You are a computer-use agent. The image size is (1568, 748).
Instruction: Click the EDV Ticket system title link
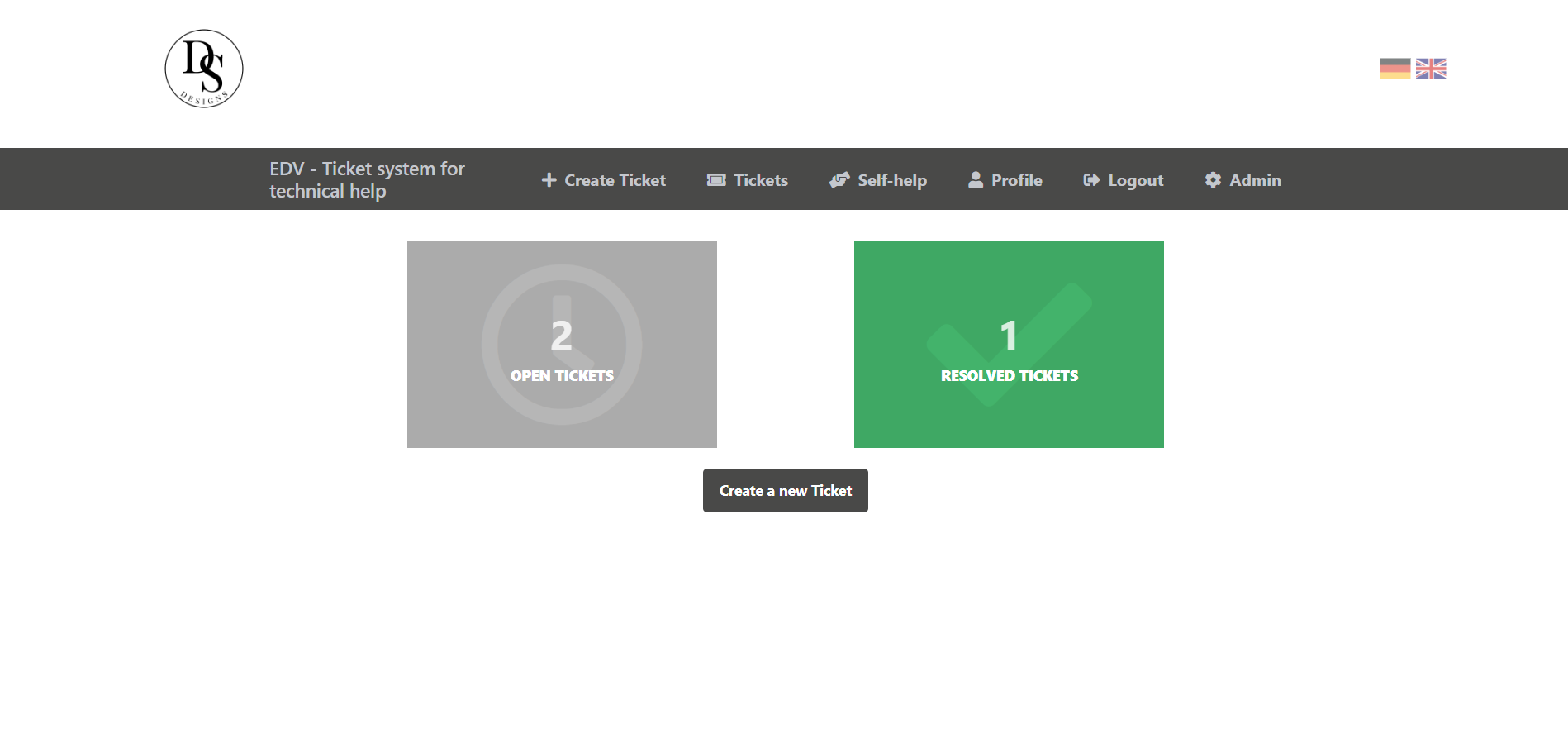pos(367,179)
